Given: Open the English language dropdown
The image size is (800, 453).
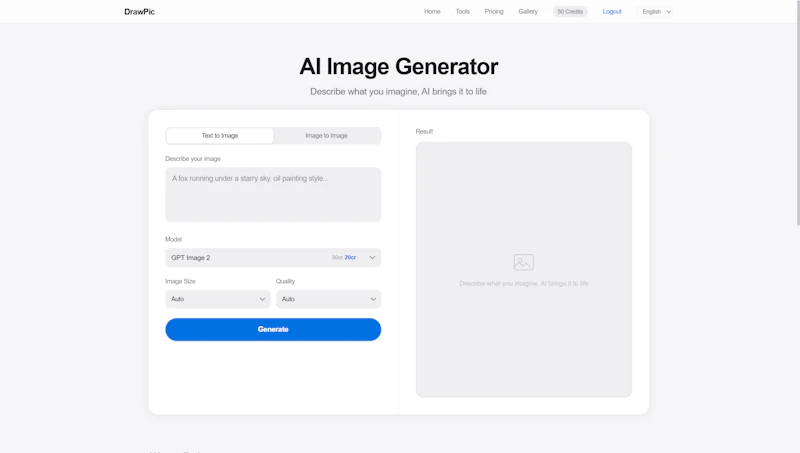Looking at the screenshot, I should pyautogui.click(x=656, y=12).
